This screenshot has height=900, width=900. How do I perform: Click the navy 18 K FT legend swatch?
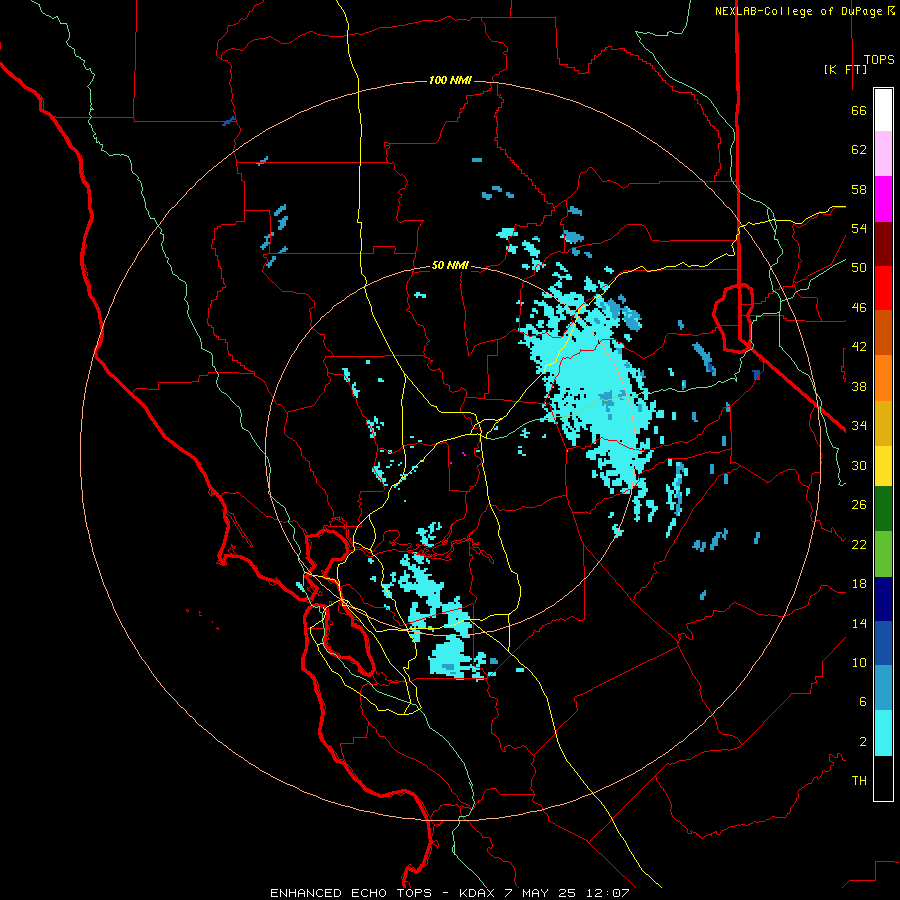[883, 599]
